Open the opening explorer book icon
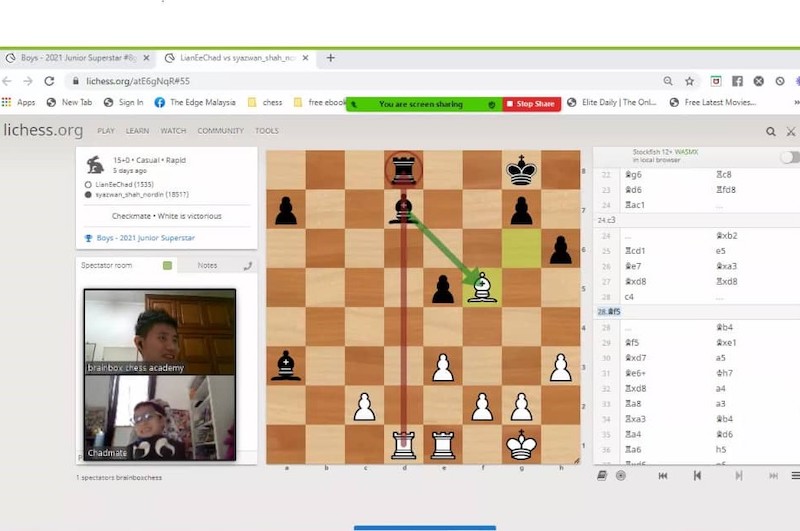800x531 pixels. [x=602, y=475]
